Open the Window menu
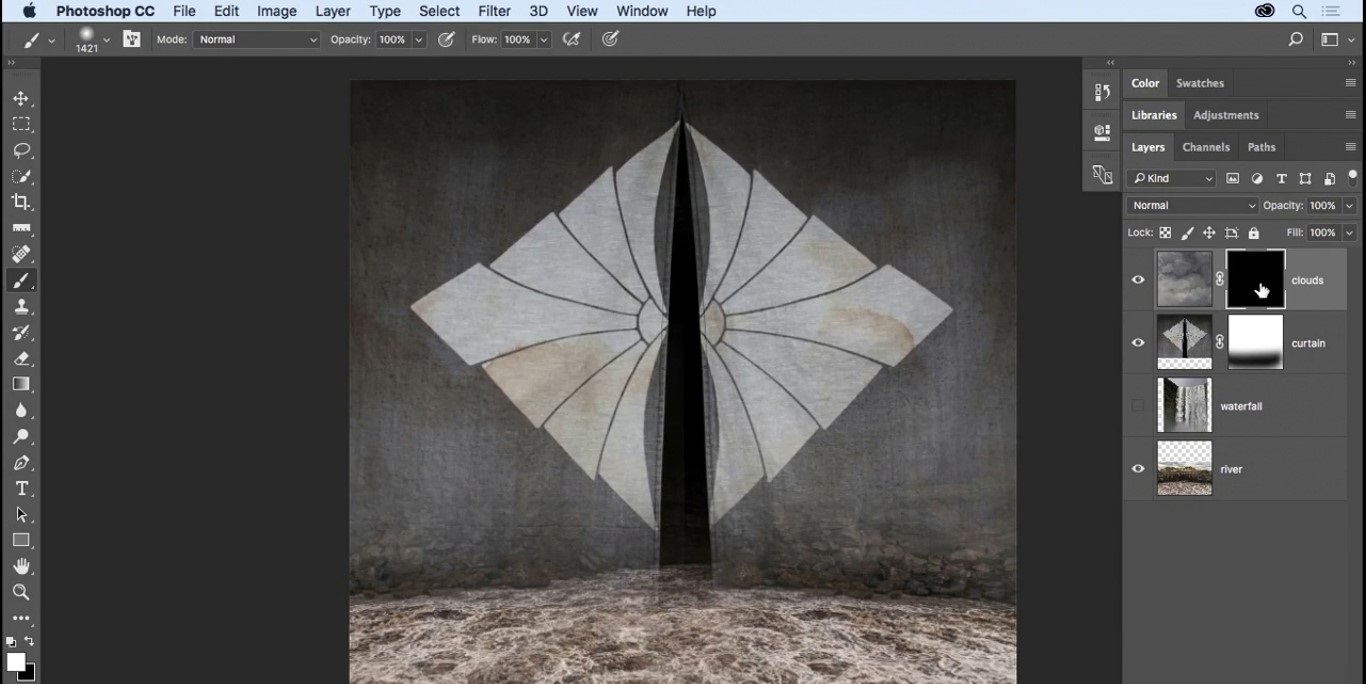The image size is (1366, 684). tap(642, 11)
